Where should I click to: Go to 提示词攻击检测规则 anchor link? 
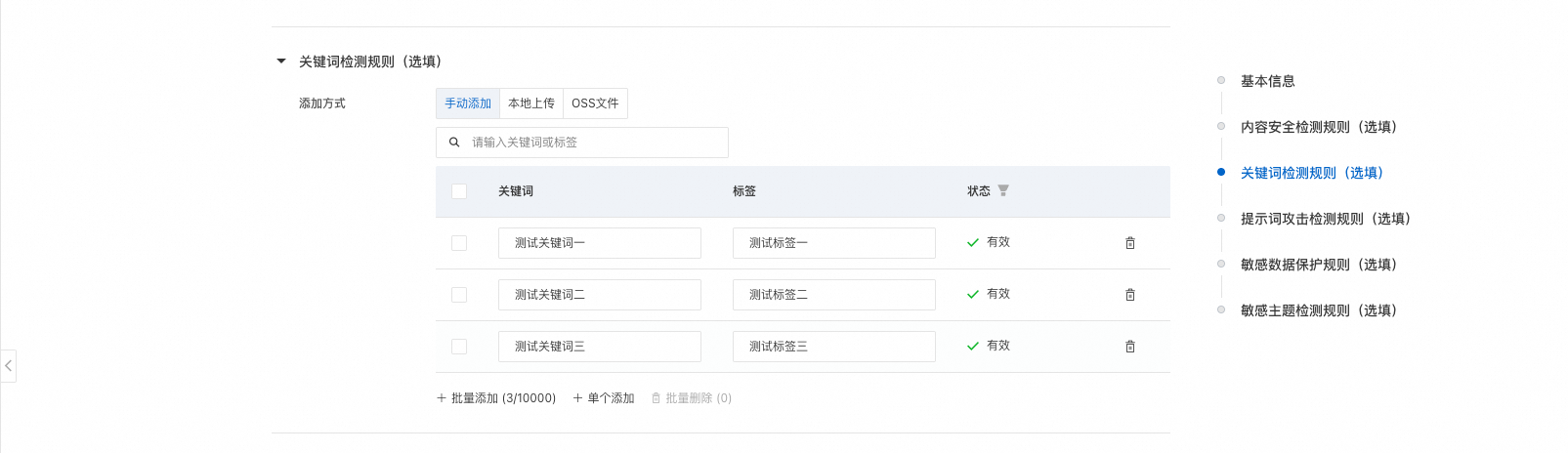(1325, 219)
